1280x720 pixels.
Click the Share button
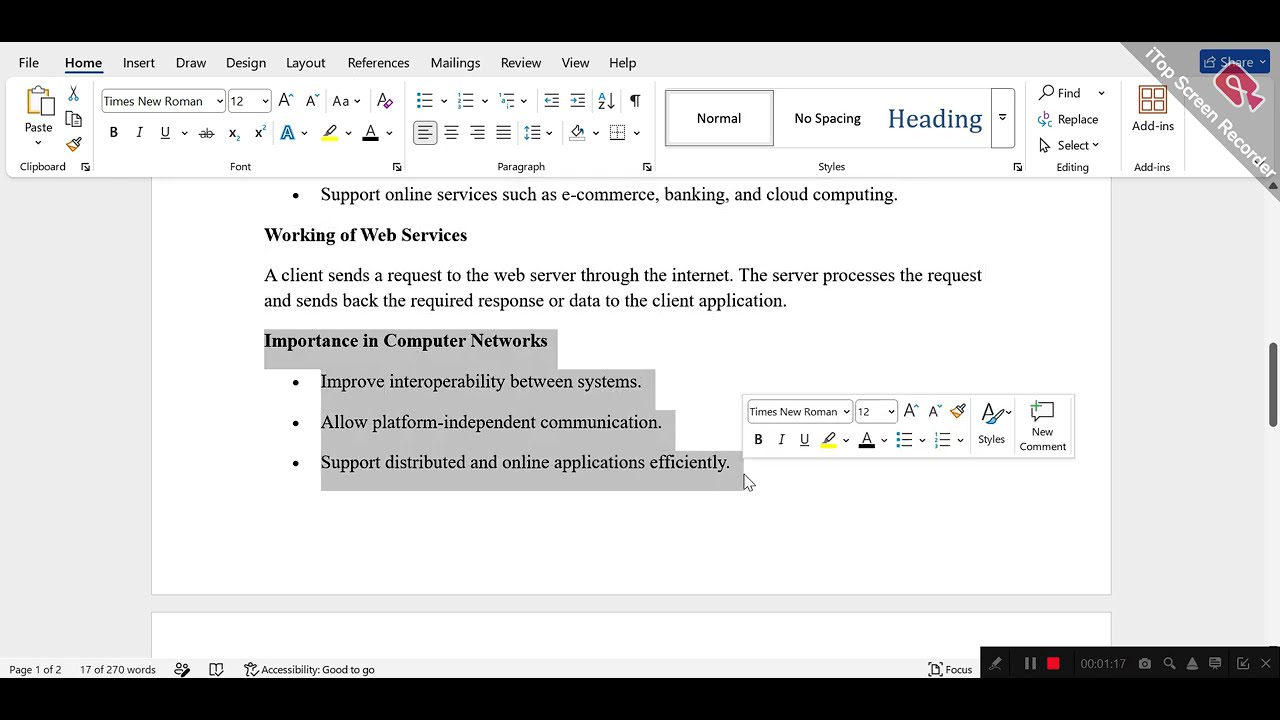1236,62
